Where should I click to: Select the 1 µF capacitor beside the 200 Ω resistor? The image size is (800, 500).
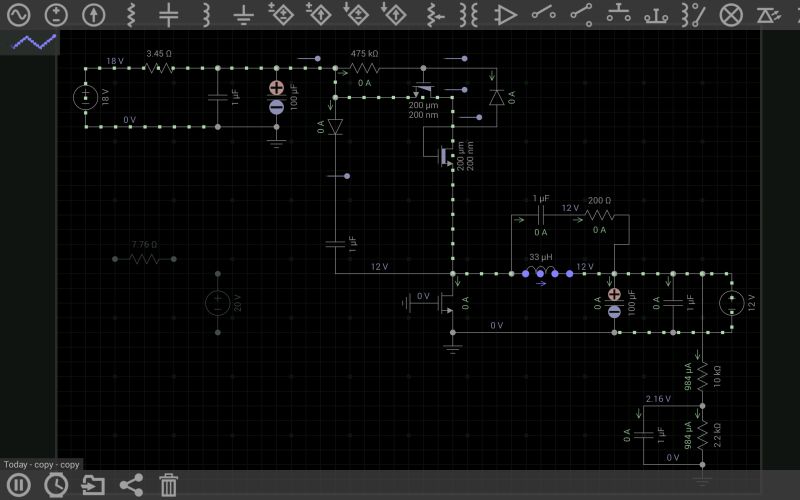(541, 215)
